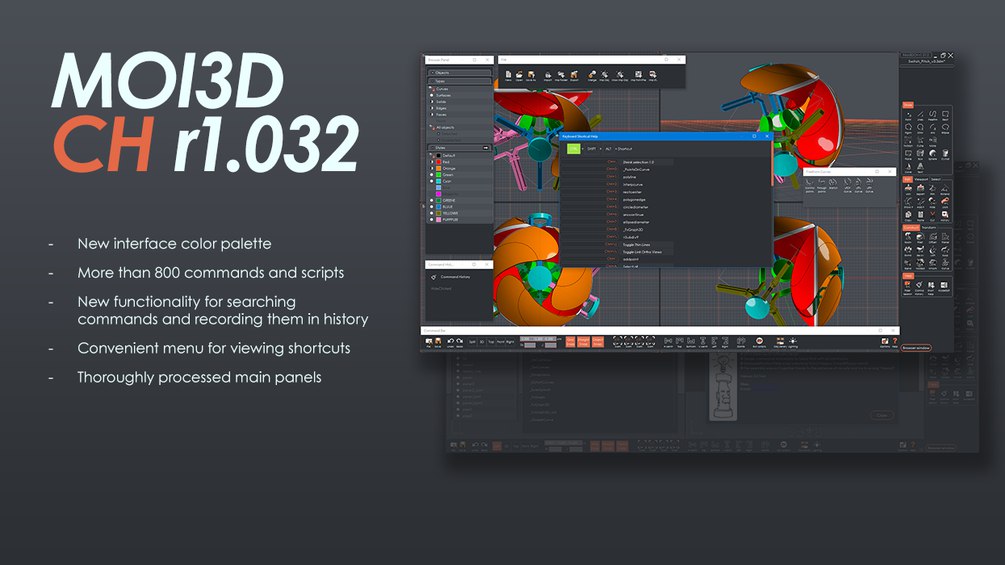Screen dimensions: 1005x565
Task: Click the Trim edit icon
Action: (933, 190)
